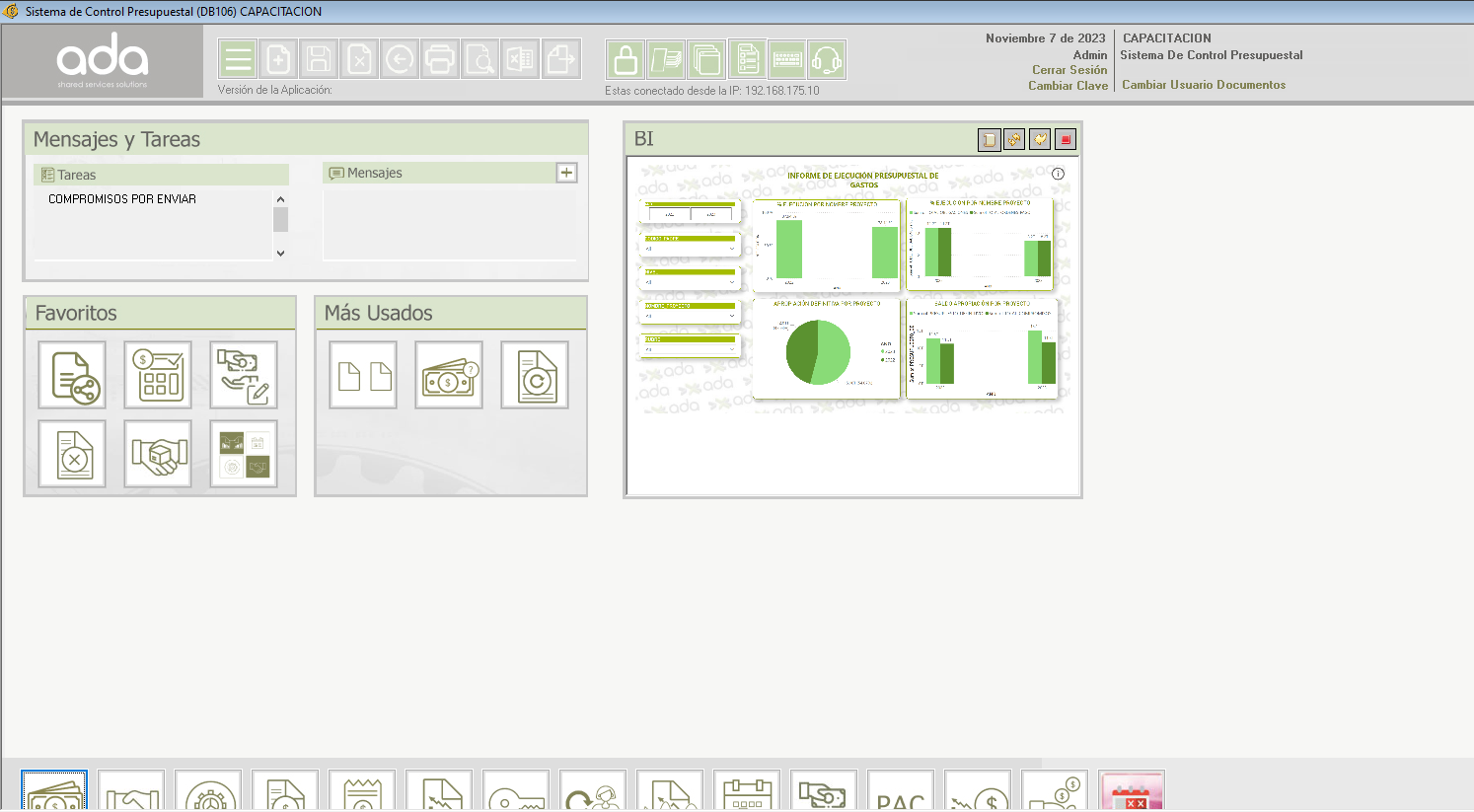The height and width of the screenshot is (812, 1474).
Task: Open the hamburger main menu button
Action: [238, 60]
